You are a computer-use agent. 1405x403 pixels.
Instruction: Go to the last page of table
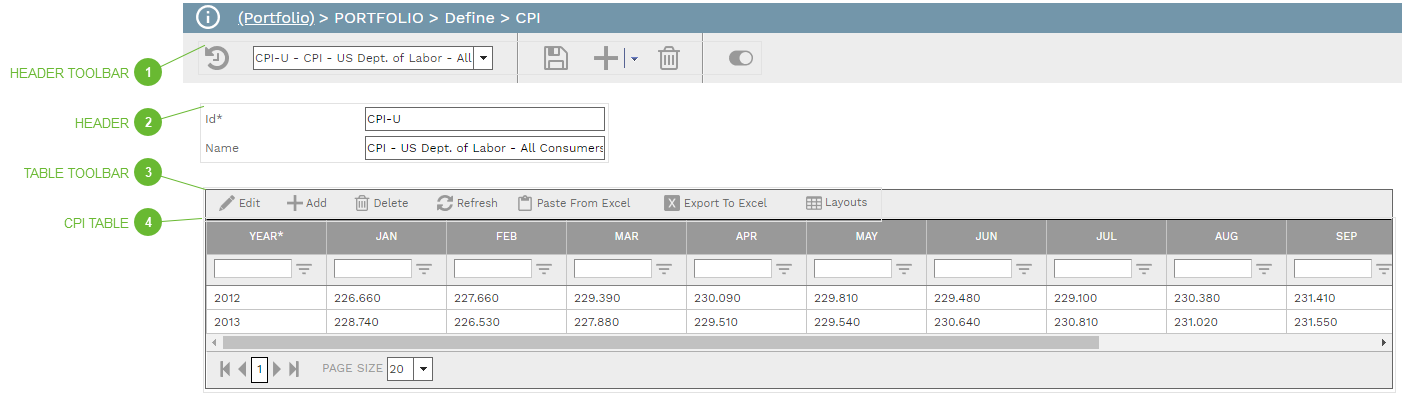294,369
